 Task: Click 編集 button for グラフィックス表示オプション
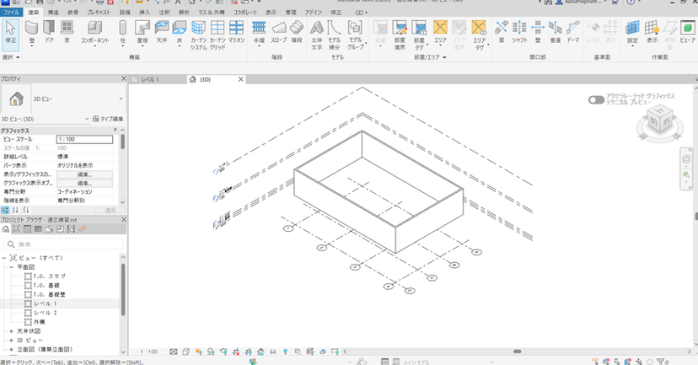(x=85, y=183)
